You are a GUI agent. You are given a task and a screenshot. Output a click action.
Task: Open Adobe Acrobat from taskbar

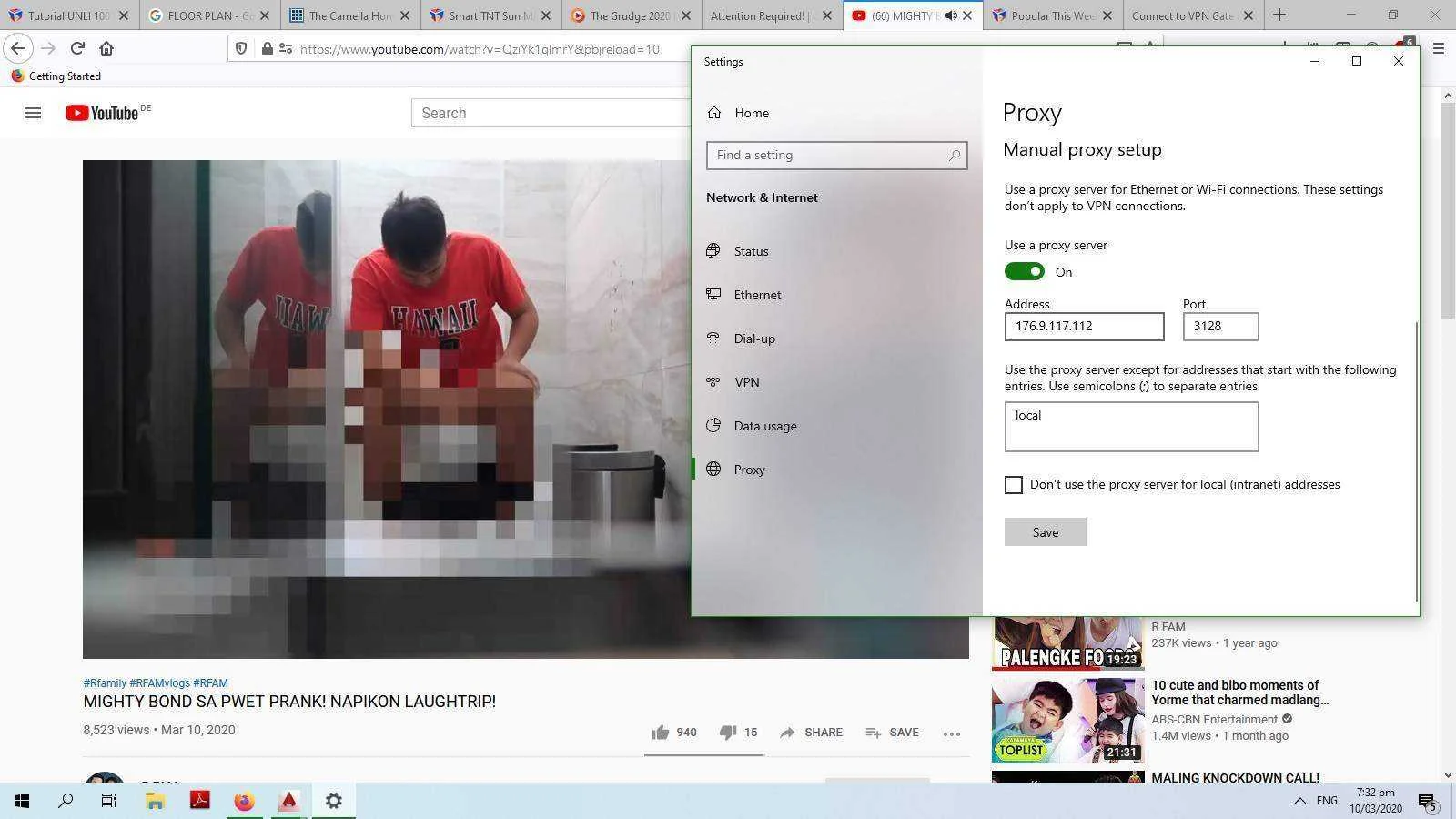pyautogui.click(x=199, y=801)
